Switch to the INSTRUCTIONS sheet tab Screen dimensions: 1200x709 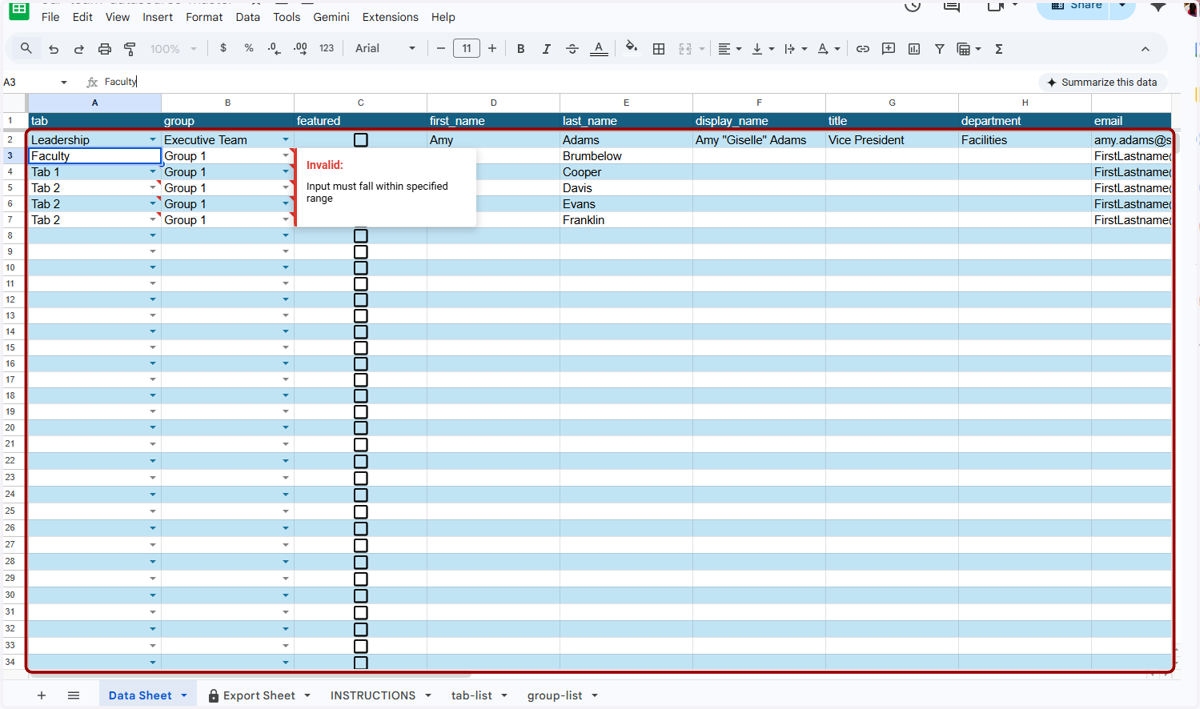point(373,695)
